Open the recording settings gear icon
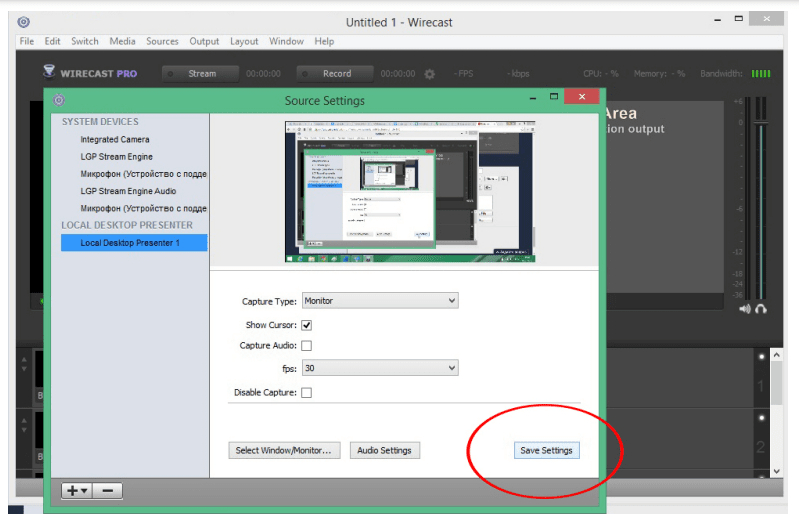799x523 pixels. tap(430, 74)
